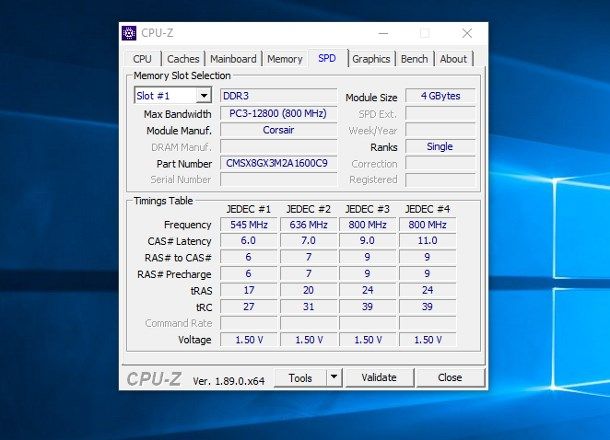Switch to the CPU tab
Viewport: 610px width, 440px height.
click(142, 59)
